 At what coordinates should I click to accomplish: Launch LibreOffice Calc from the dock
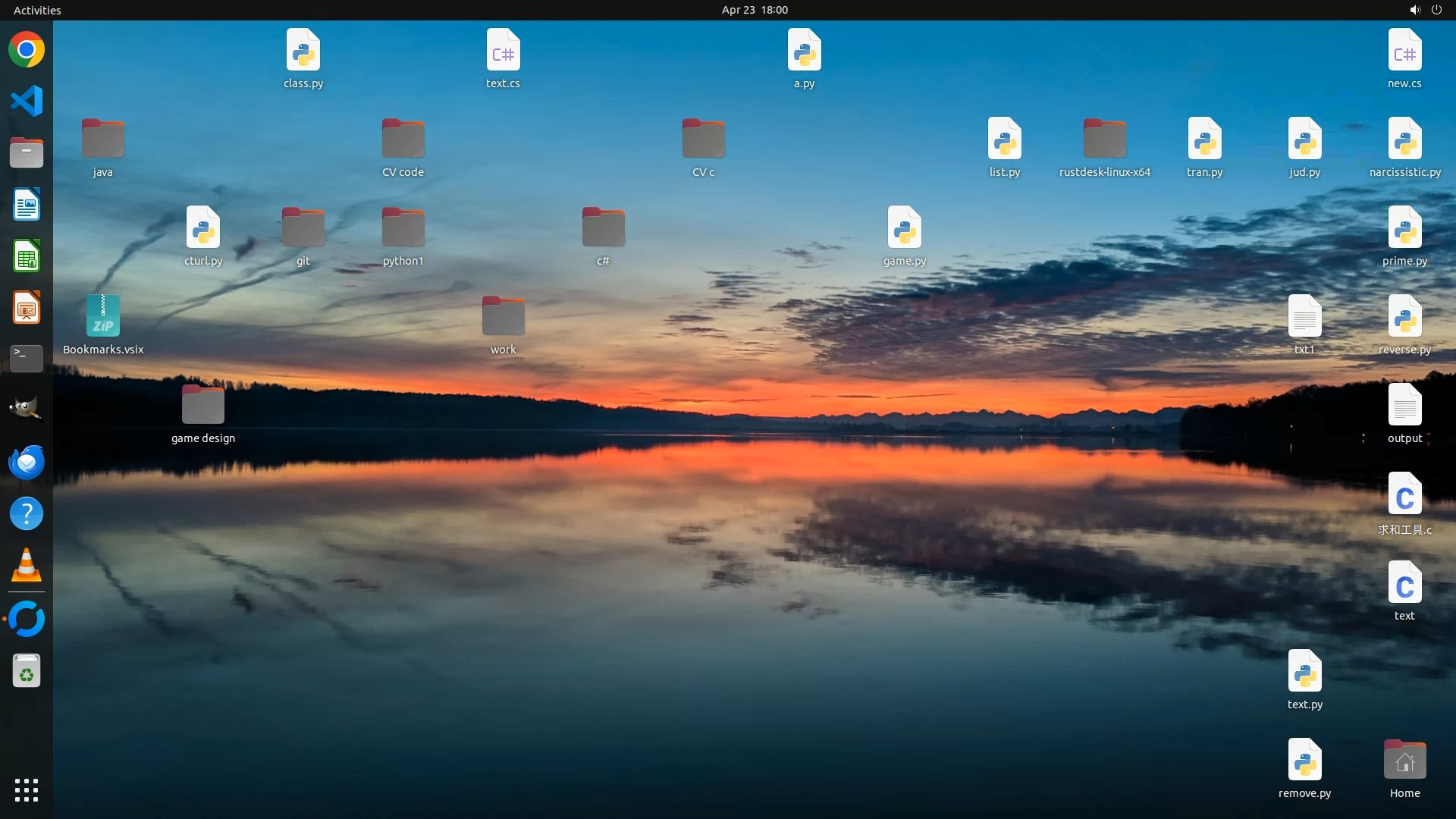(x=27, y=256)
